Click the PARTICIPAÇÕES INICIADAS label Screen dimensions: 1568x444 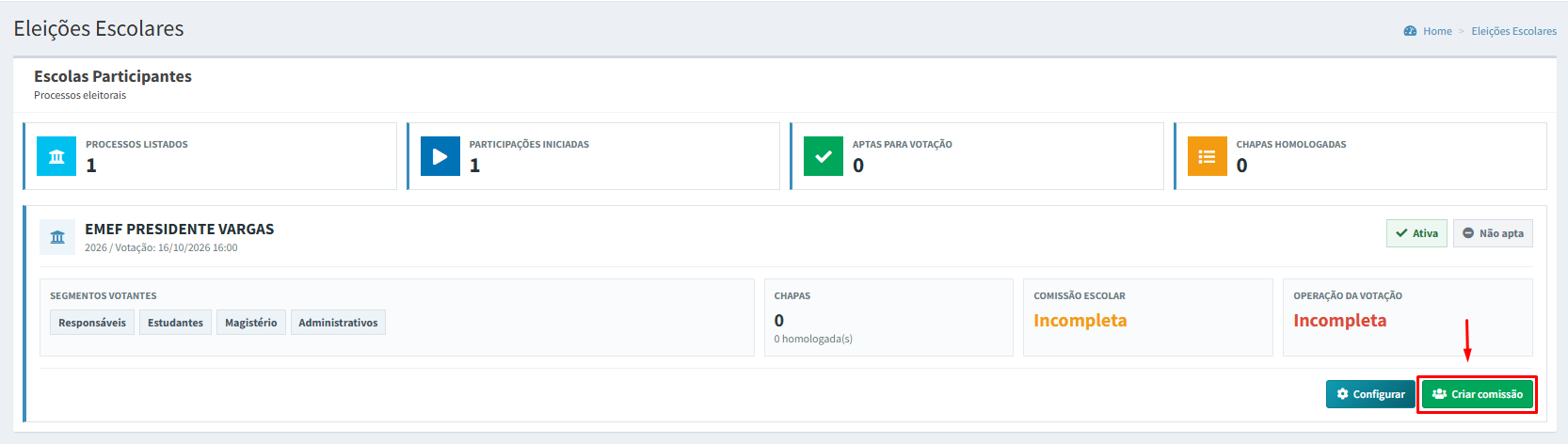click(x=529, y=145)
